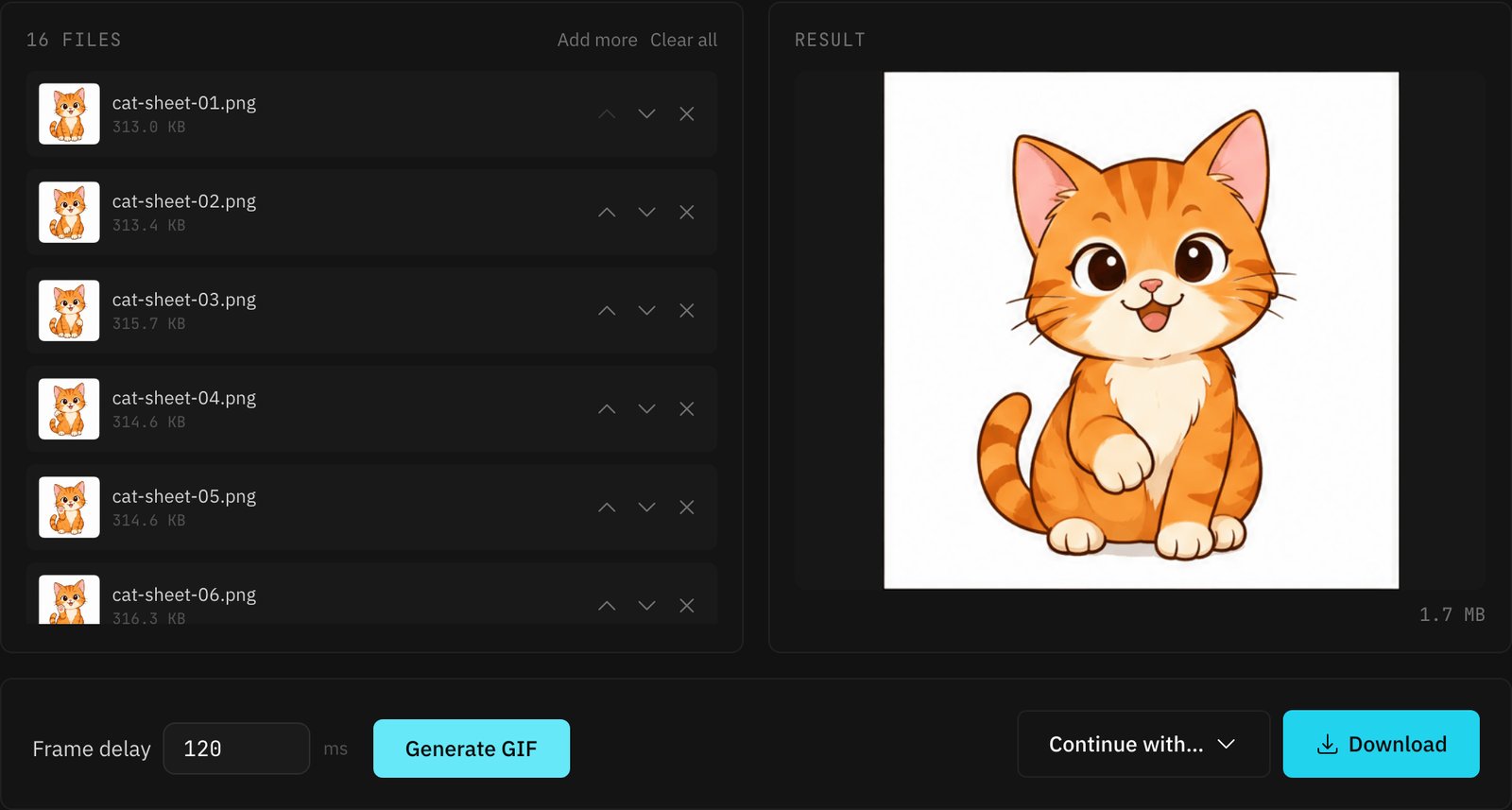
Task: Generate the GIF from frames
Action: 472,749
